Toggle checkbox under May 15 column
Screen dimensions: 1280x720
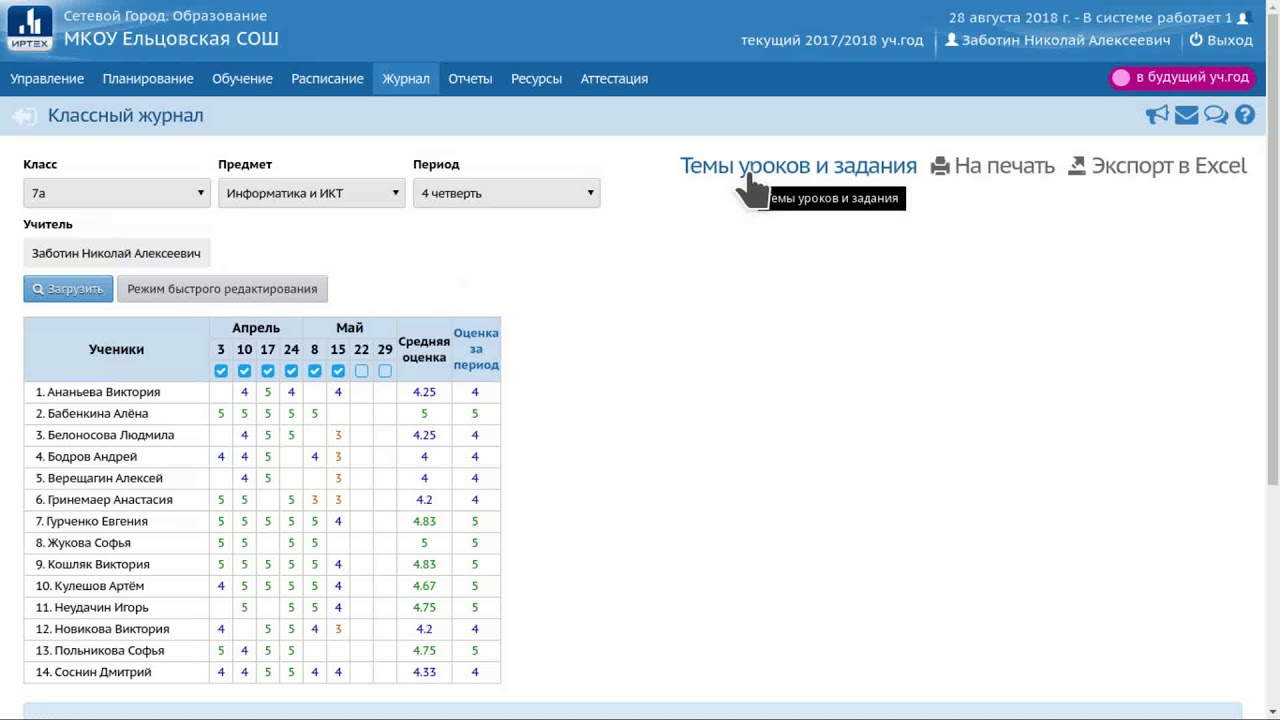click(338, 371)
